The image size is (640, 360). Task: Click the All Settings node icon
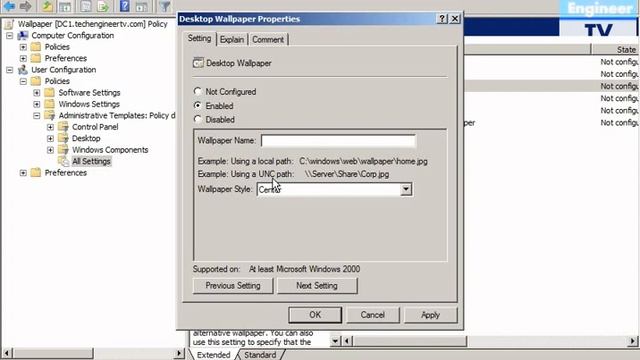63,161
